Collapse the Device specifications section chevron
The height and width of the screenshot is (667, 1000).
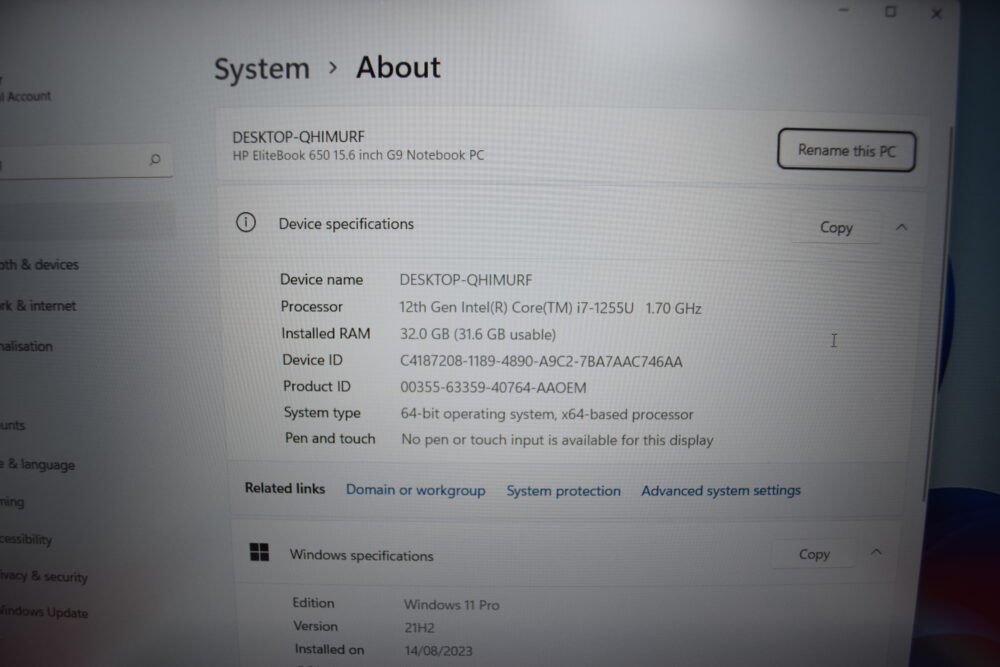[x=901, y=227]
